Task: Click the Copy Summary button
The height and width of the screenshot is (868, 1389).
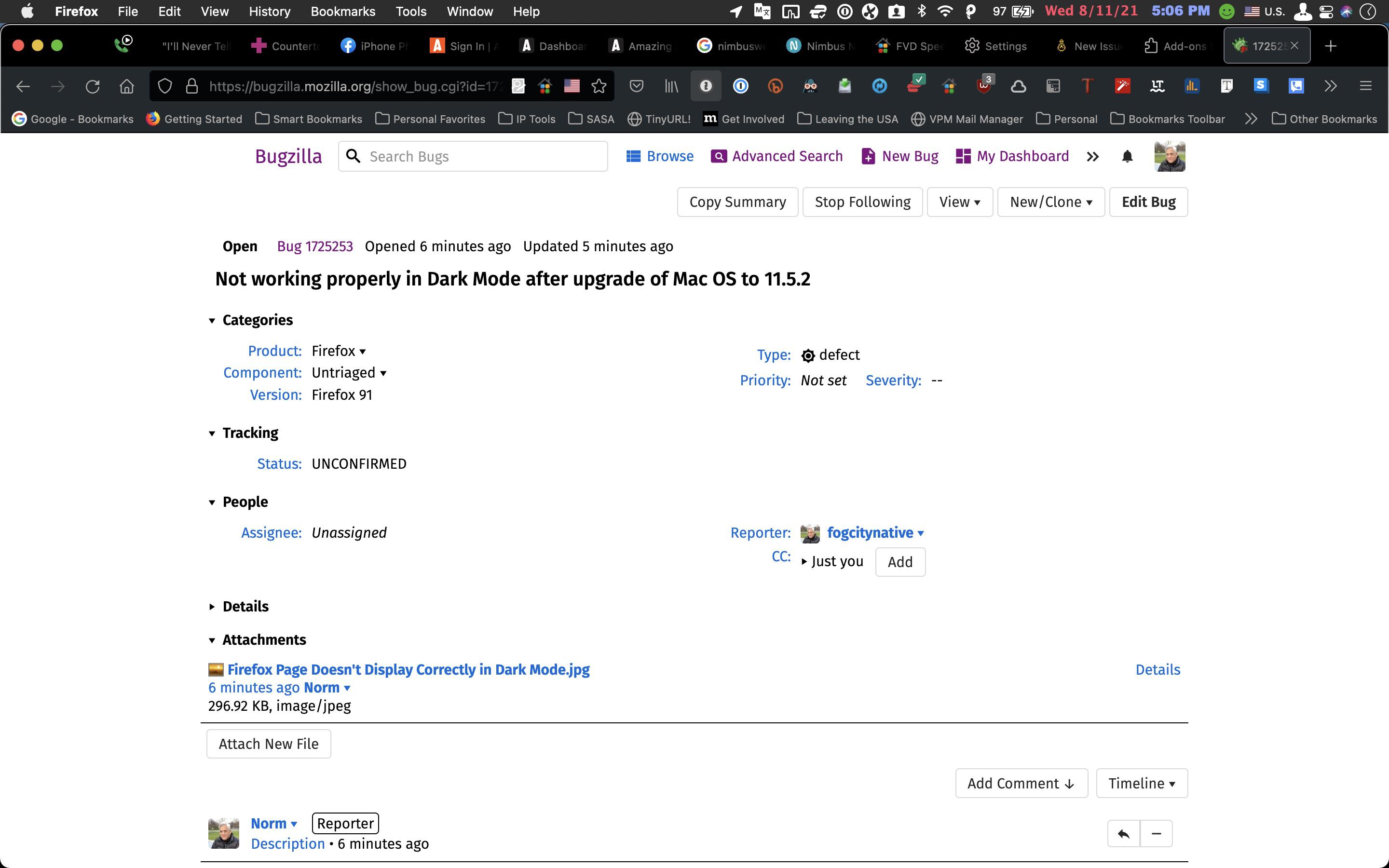Action: point(737,202)
